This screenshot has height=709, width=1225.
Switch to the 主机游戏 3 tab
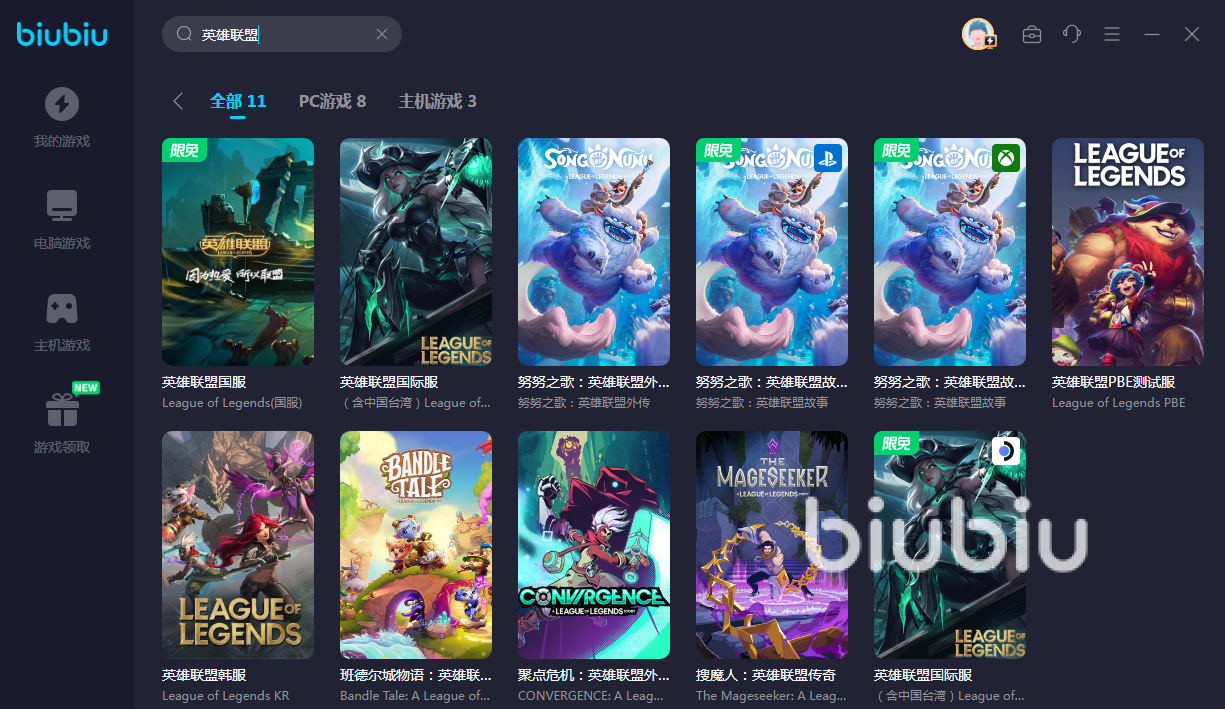click(x=437, y=101)
